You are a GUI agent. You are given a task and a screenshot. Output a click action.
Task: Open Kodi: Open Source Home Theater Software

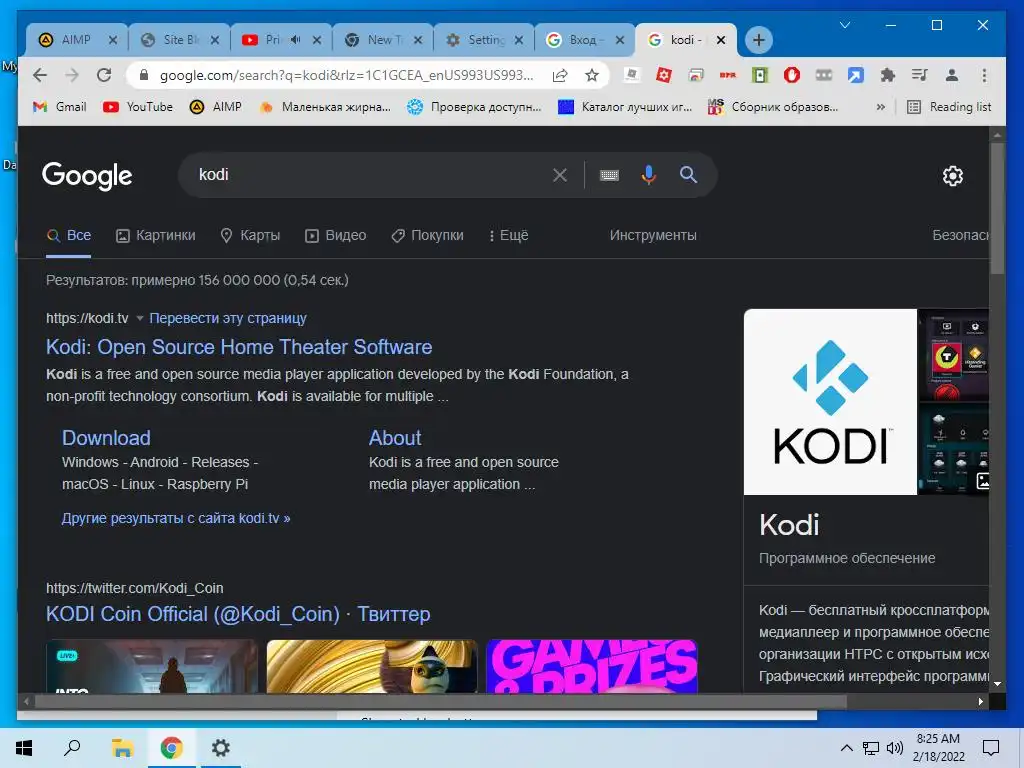pyautogui.click(x=239, y=347)
